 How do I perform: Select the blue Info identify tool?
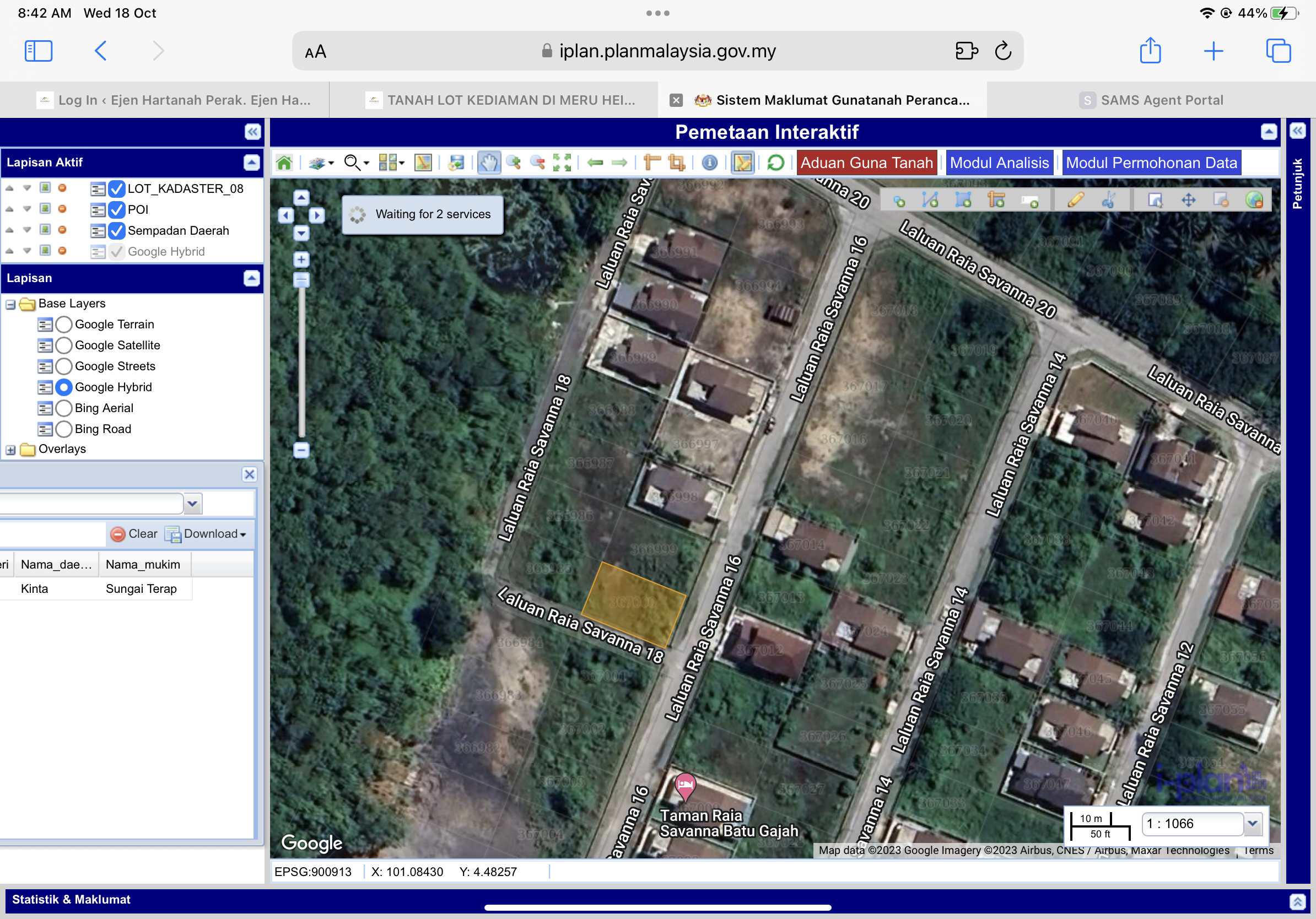[710, 163]
